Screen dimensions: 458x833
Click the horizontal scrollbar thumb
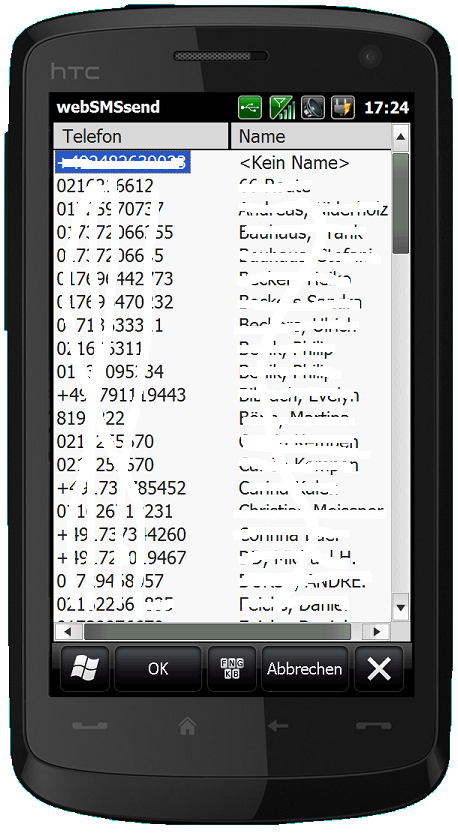click(x=217, y=631)
